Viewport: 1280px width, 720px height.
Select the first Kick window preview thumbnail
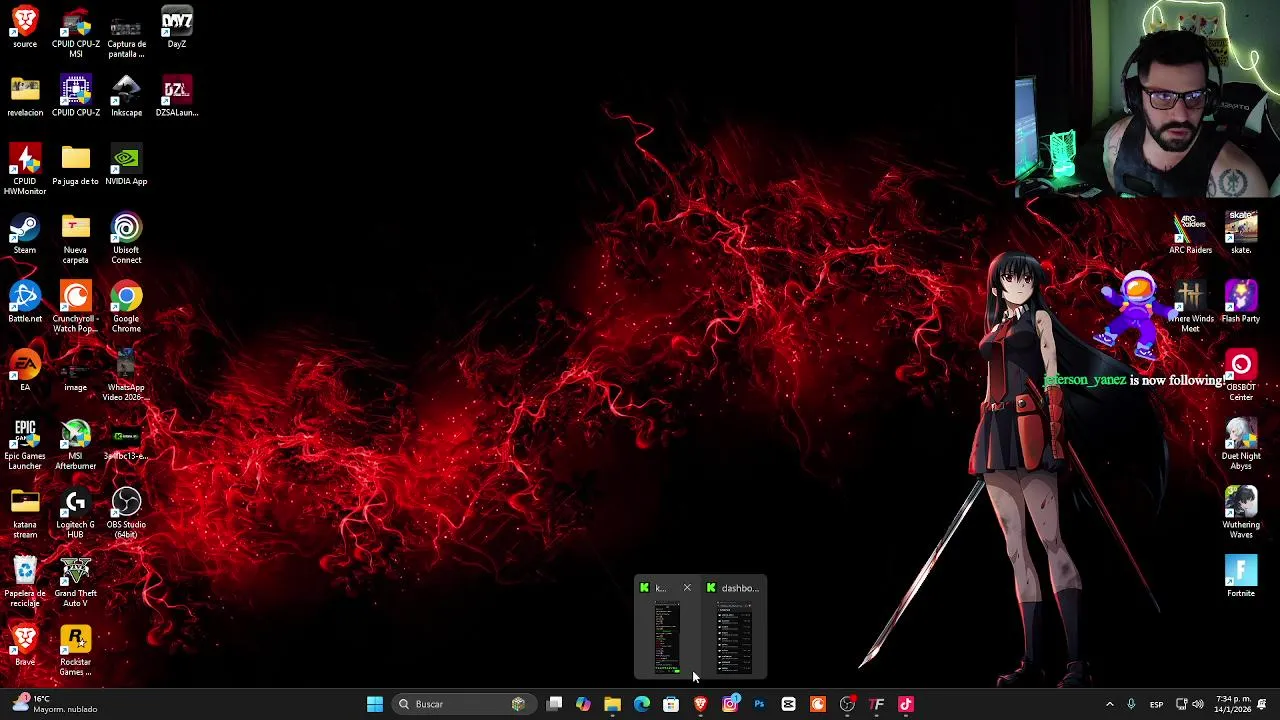[x=667, y=637]
